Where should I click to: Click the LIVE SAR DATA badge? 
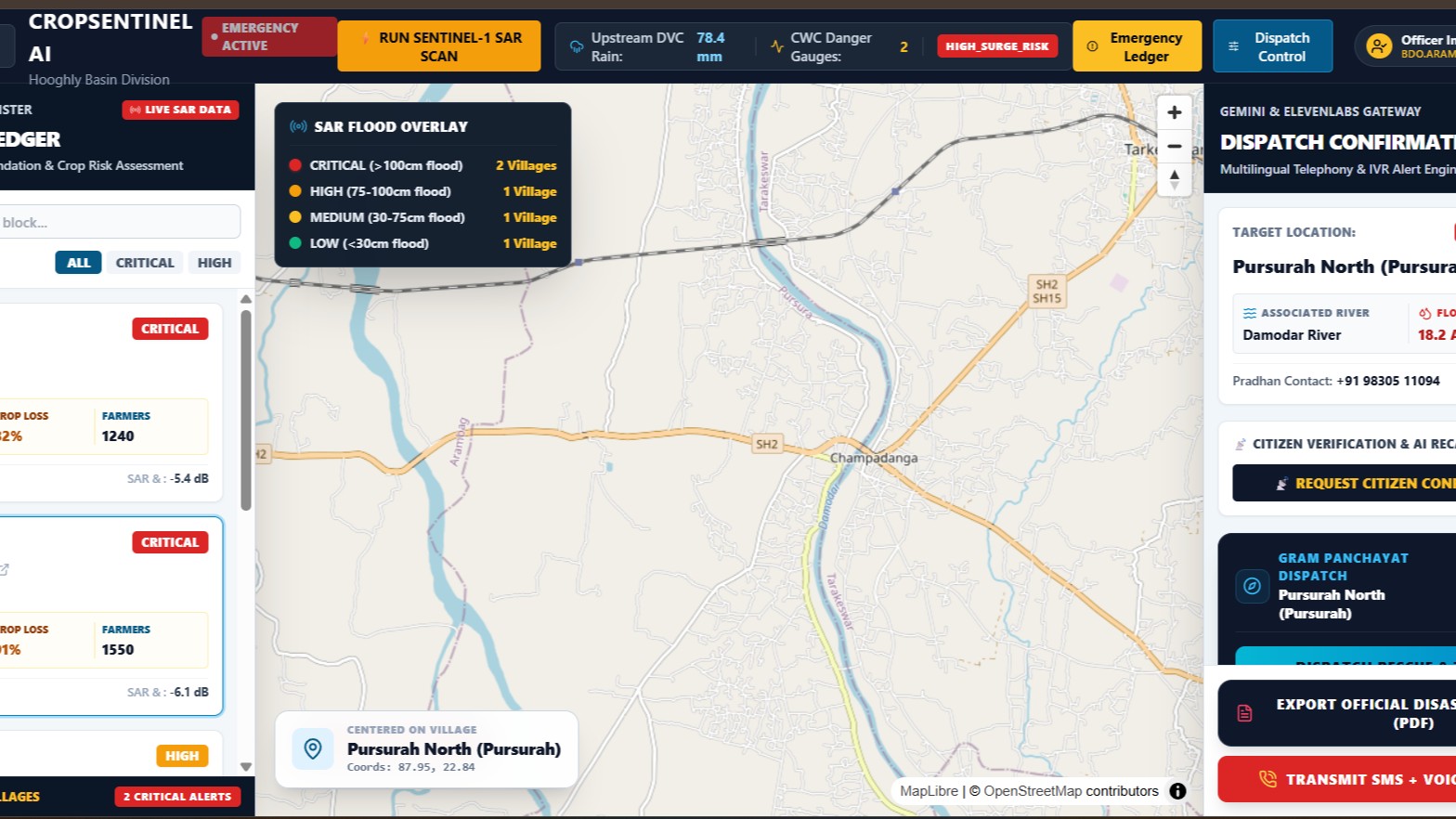click(x=181, y=110)
